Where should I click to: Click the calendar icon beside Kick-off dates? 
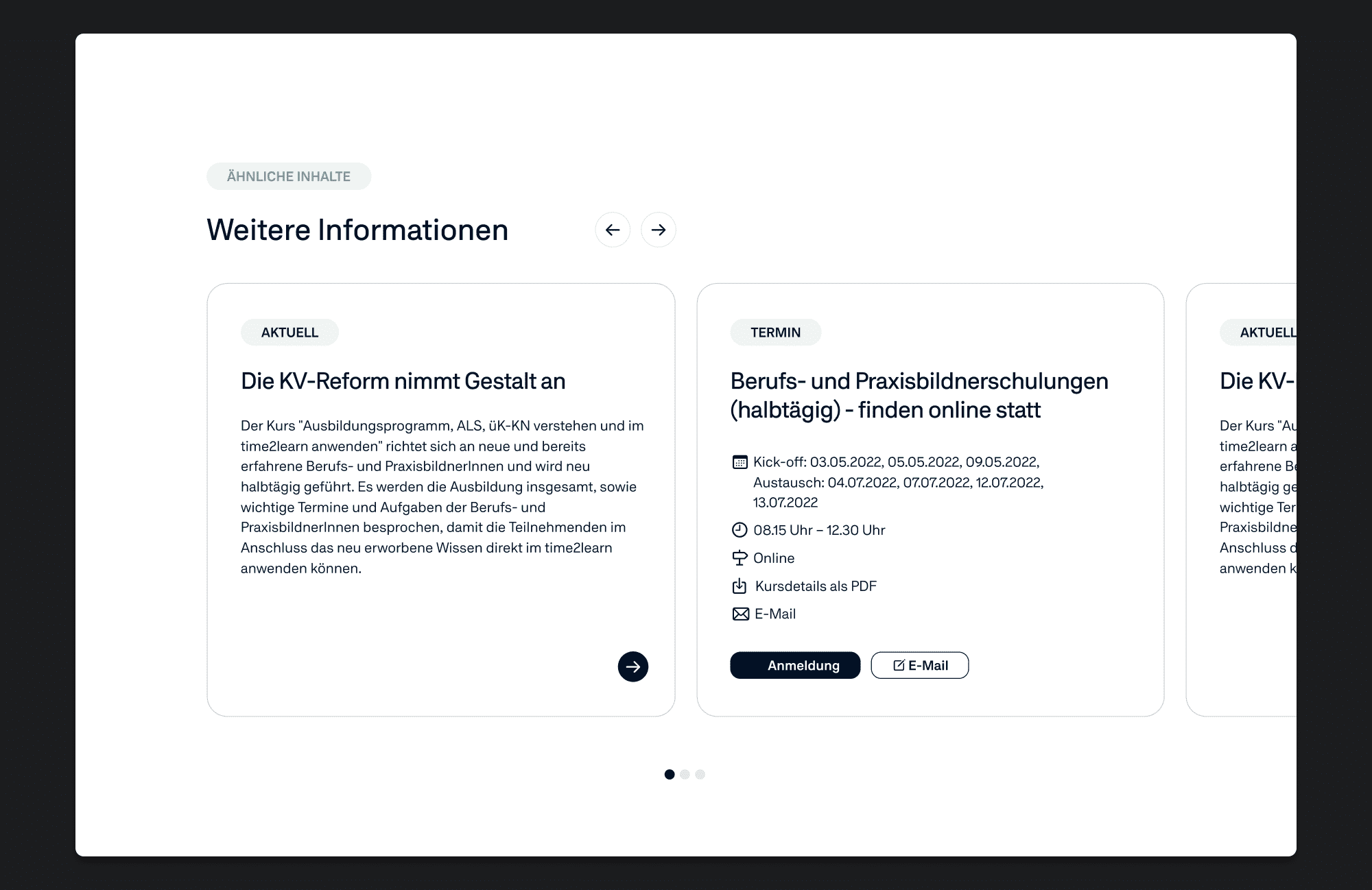740,462
